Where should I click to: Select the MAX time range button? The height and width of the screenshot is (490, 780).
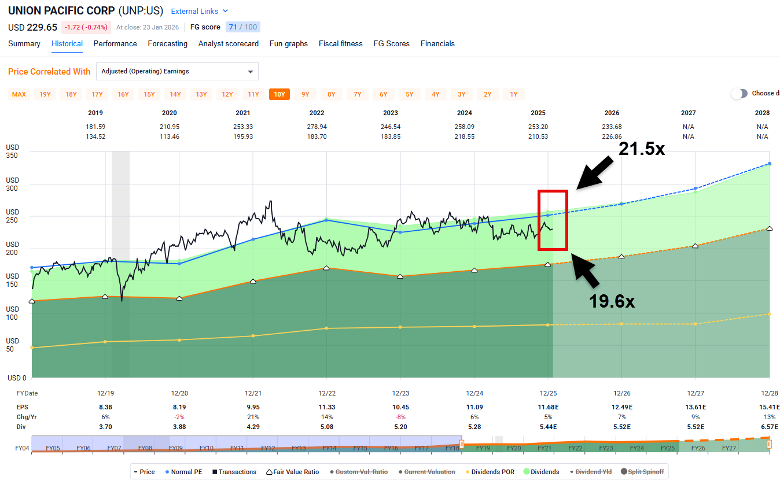[x=19, y=94]
